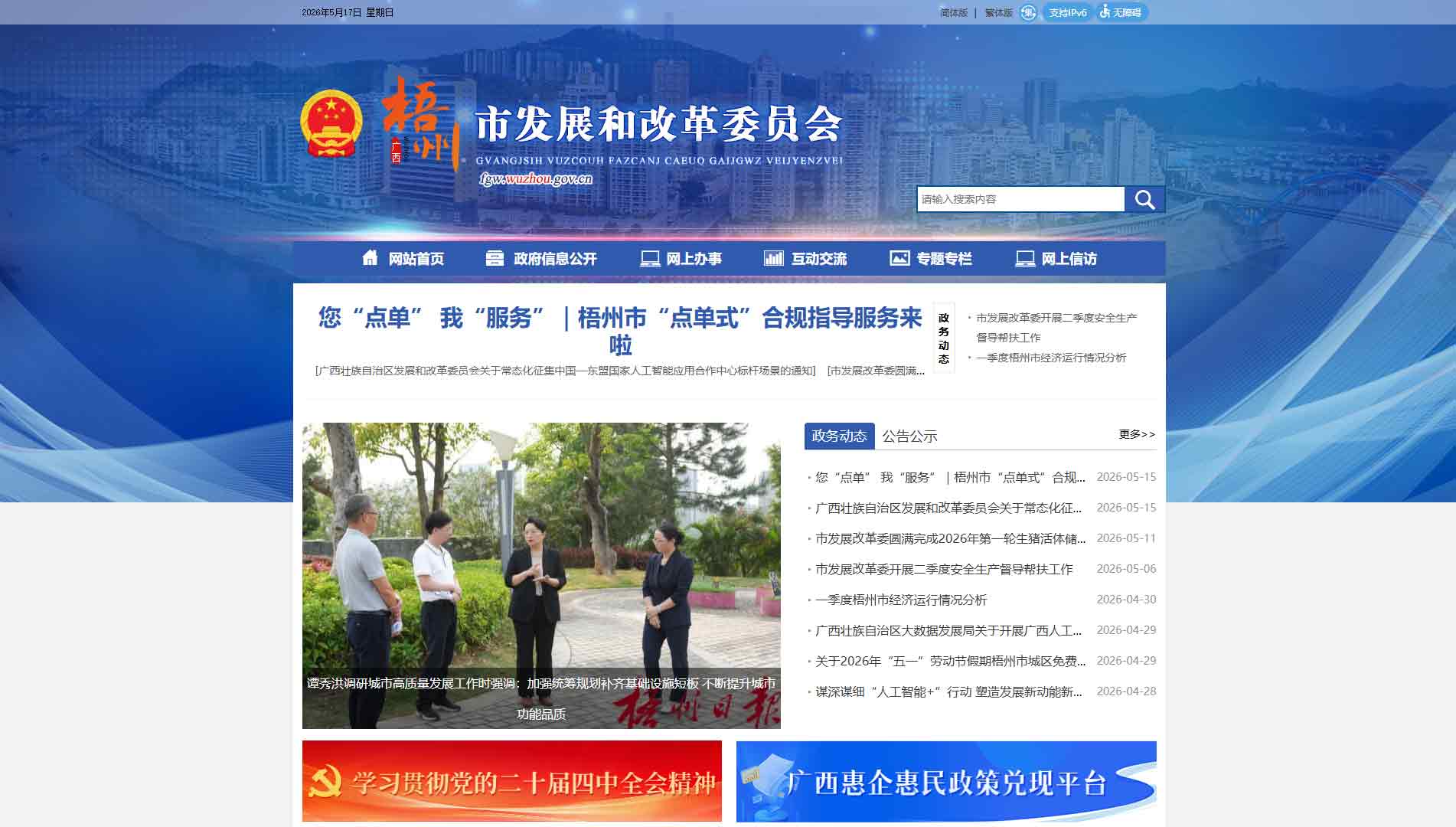Click date 2026-05-11 in news list
The width and height of the screenshot is (1456, 827).
tap(1126, 538)
